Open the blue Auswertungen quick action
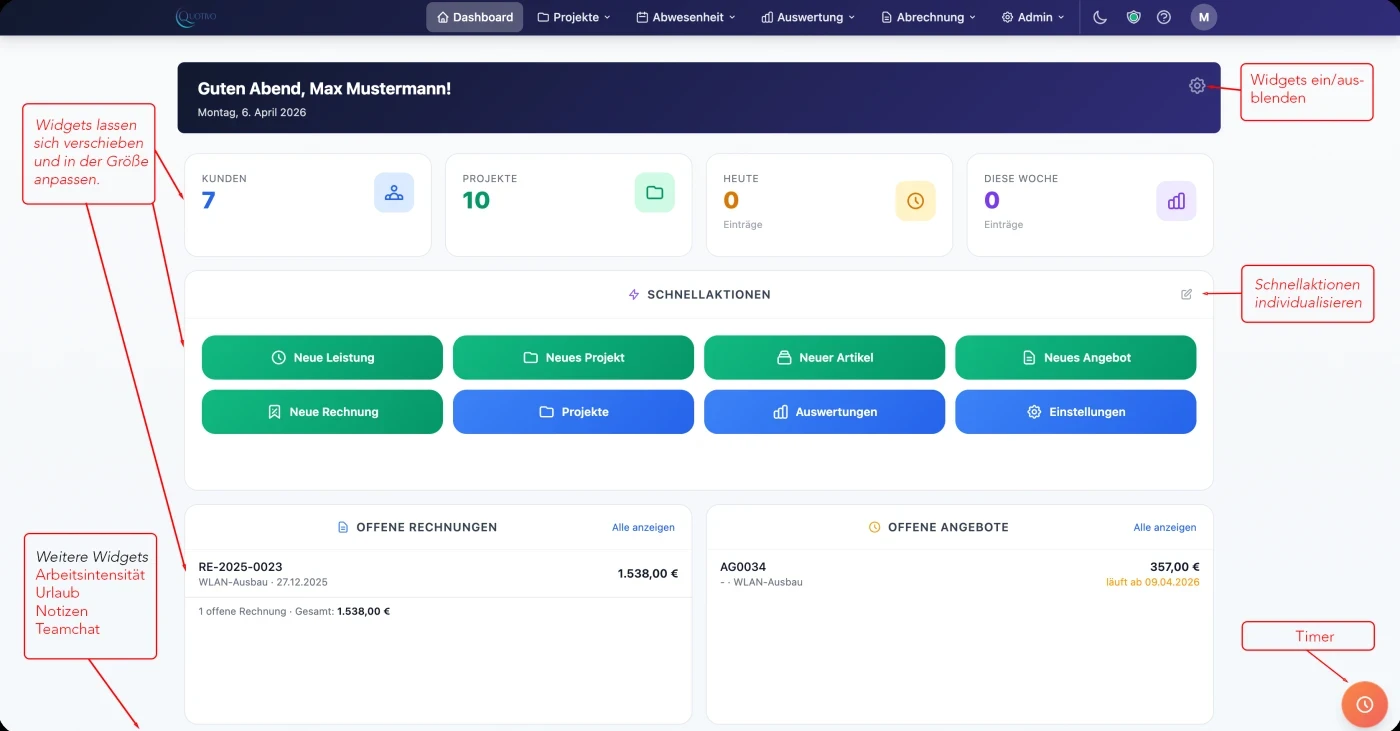This screenshot has height=731, width=1400. point(824,412)
